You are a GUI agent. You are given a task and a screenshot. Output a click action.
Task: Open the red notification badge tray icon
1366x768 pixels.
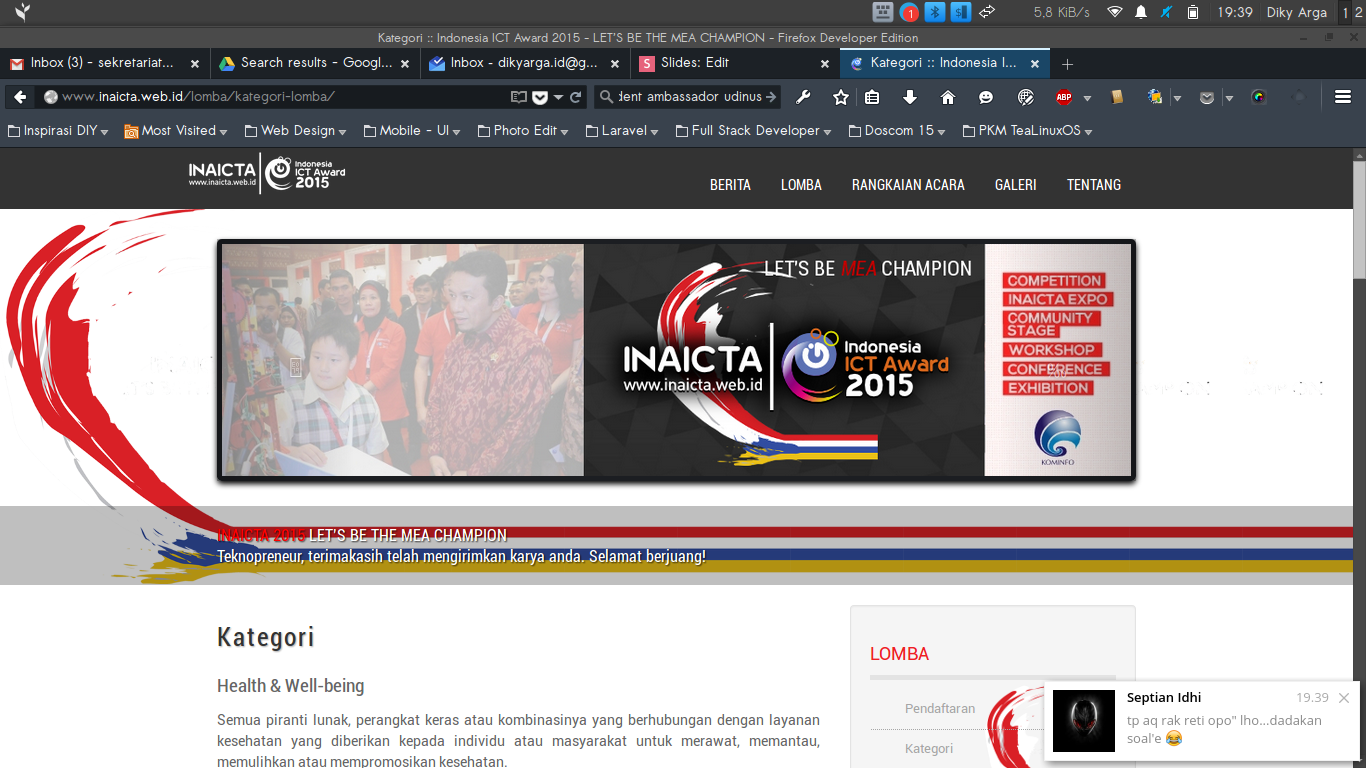click(x=909, y=12)
